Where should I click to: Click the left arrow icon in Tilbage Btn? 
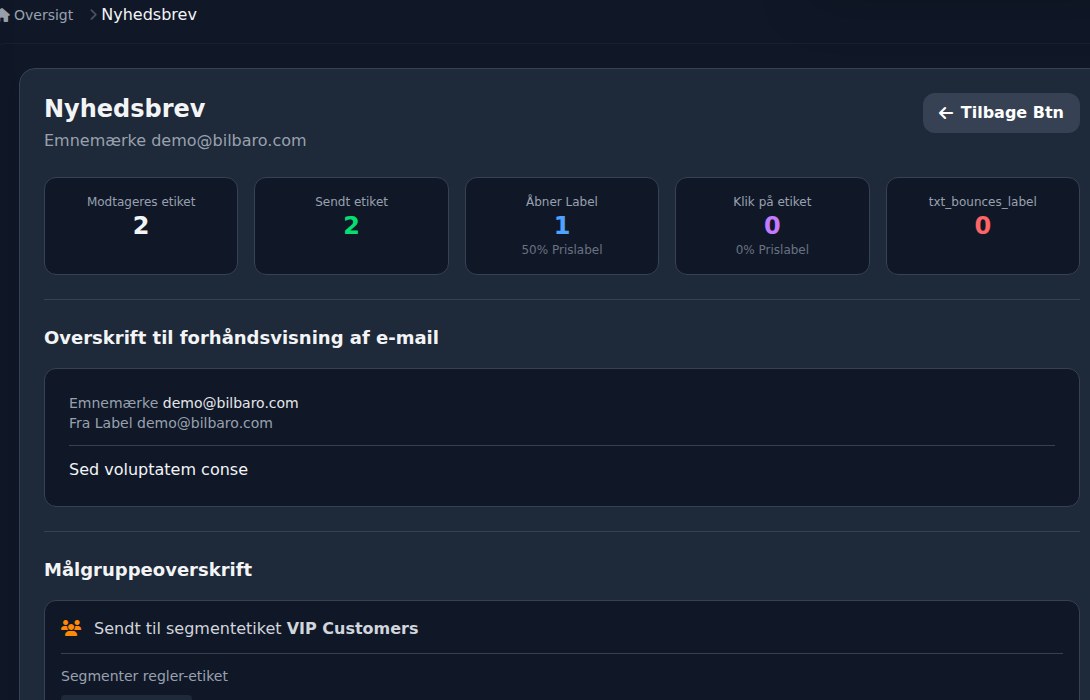coord(945,113)
